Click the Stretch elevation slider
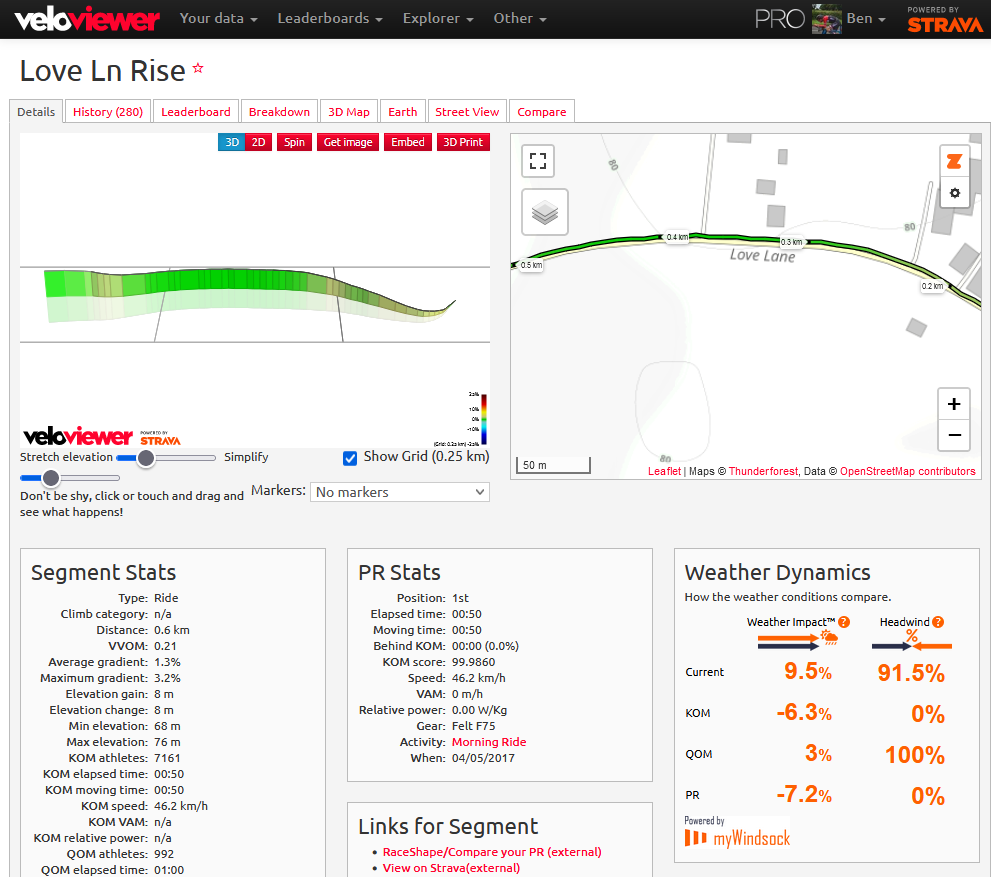This screenshot has width=991, height=877. [x=146, y=458]
